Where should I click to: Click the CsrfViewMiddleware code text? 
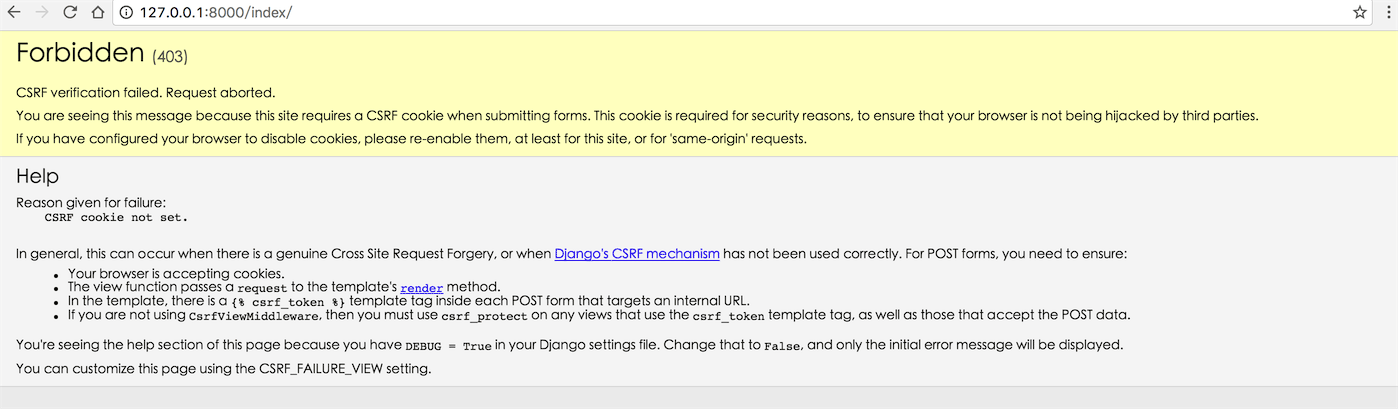[254, 315]
